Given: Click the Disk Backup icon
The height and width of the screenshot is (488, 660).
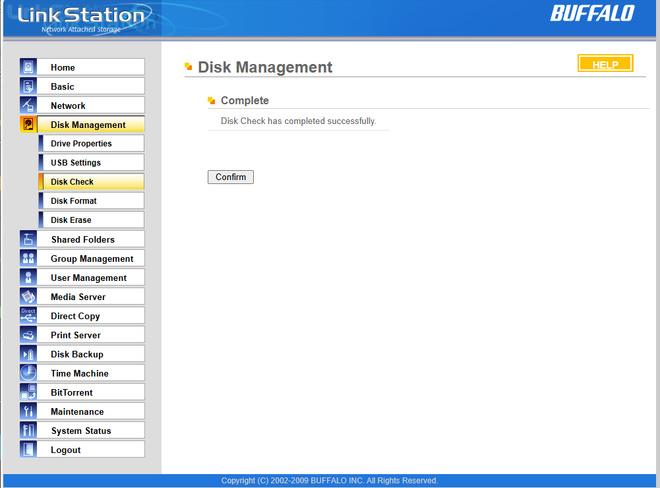Looking at the screenshot, I should click(x=28, y=354).
